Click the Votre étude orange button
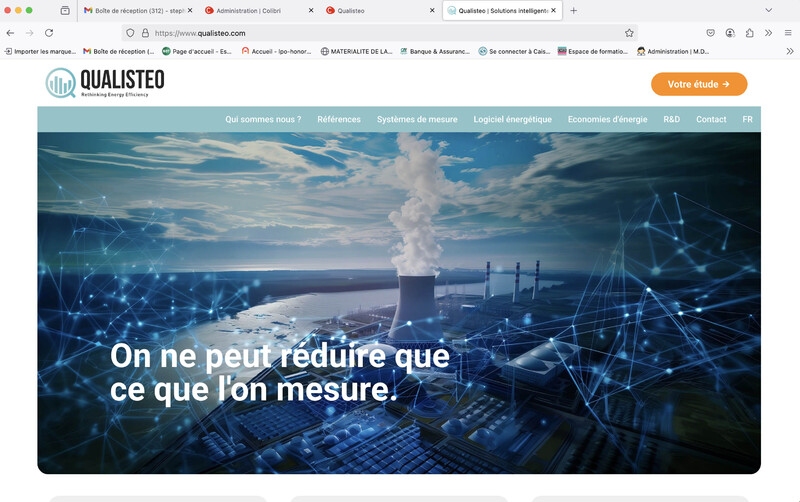Viewport: 800px width, 502px height. 698,84
